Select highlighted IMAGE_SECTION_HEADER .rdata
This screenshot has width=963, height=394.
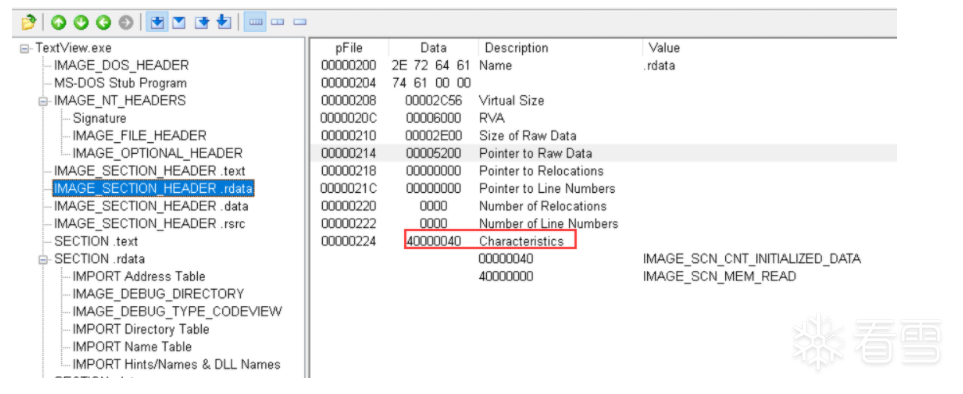154,188
